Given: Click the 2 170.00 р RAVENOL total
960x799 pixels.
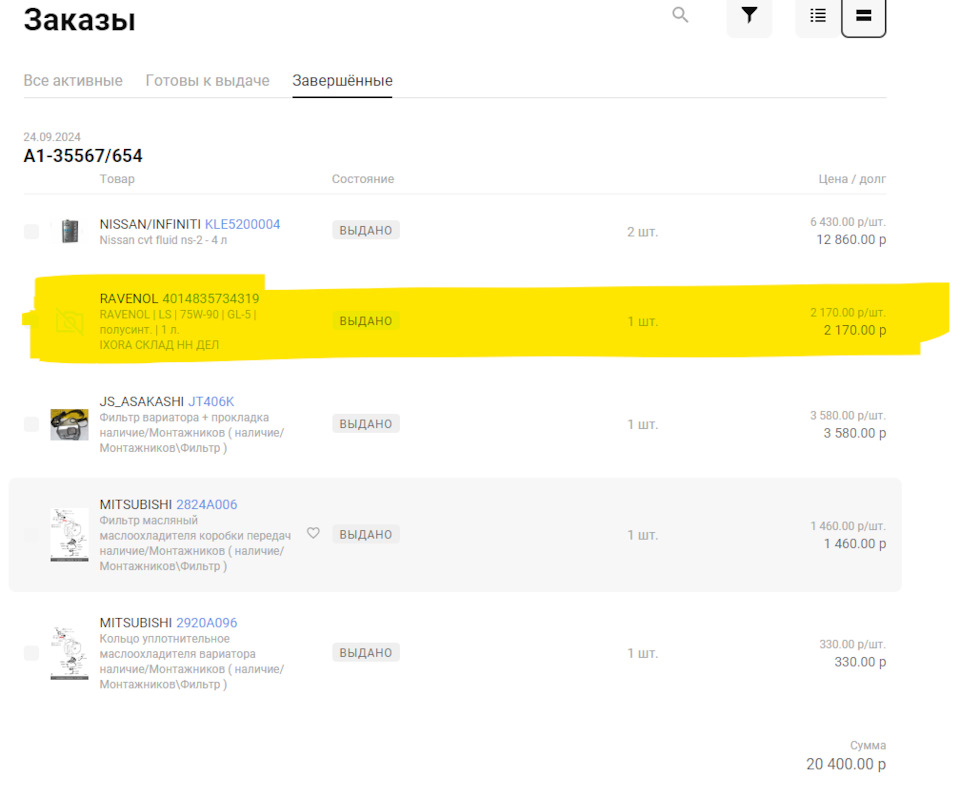Looking at the screenshot, I should [x=855, y=330].
